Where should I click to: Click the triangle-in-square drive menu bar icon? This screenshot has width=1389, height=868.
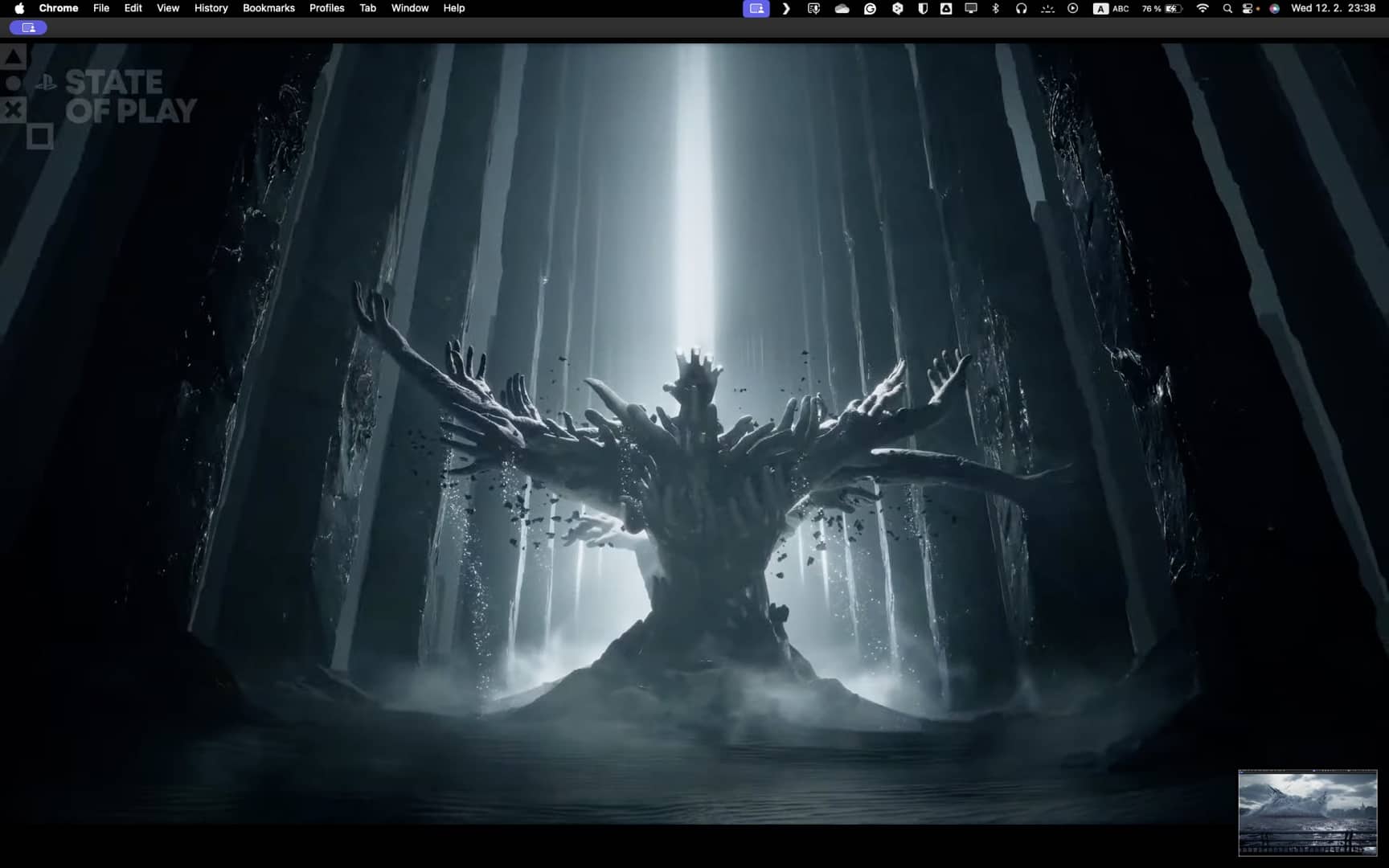pos(946,9)
